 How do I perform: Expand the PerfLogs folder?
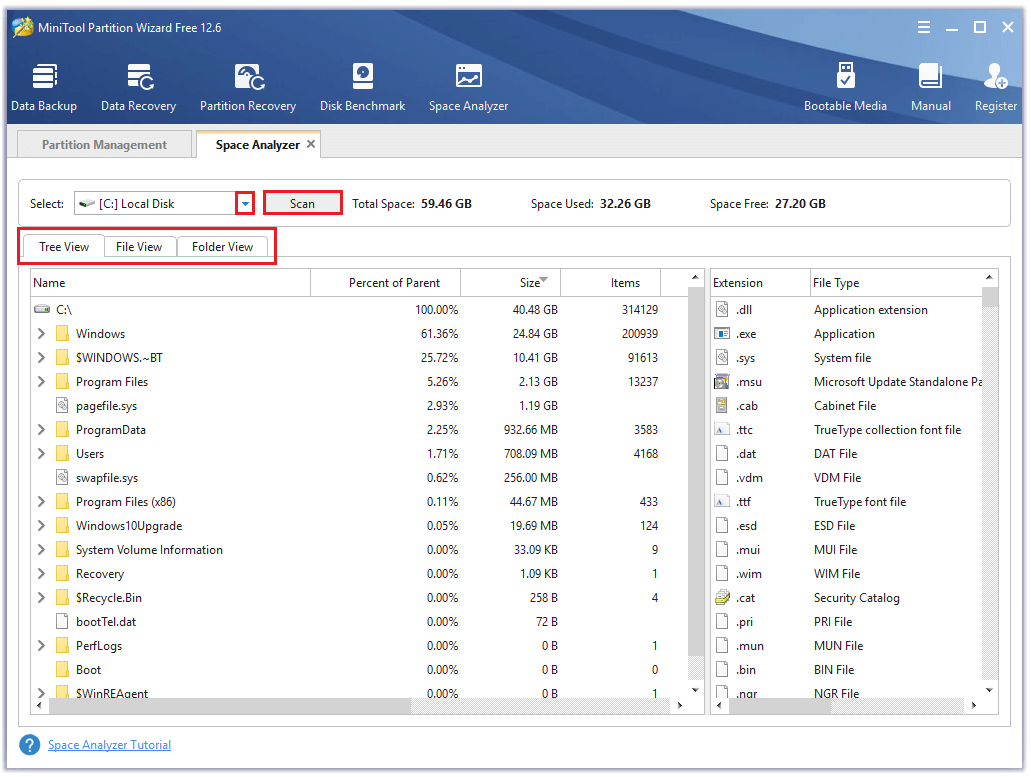(41, 646)
